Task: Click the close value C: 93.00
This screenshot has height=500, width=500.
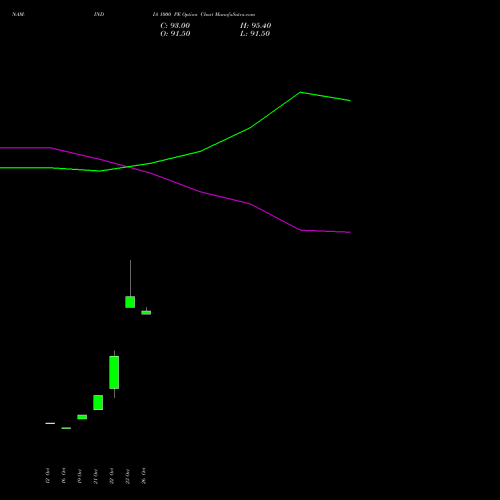Action: point(175,26)
